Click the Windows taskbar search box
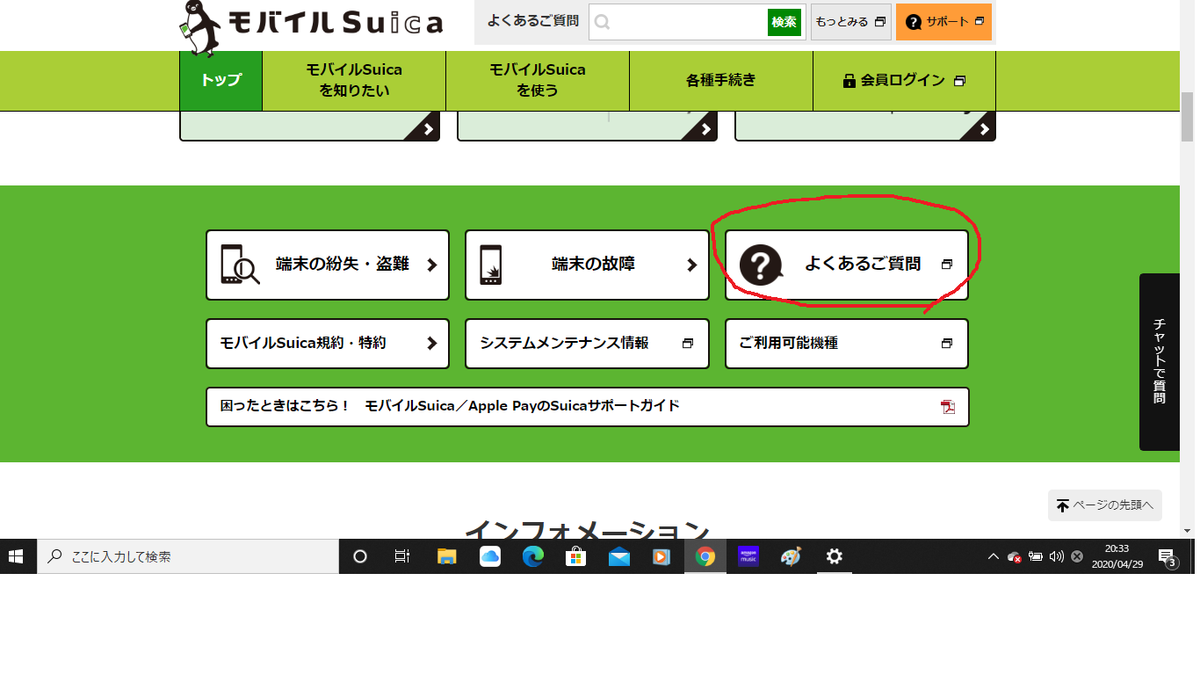This screenshot has width=1200, height=675. click(x=188, y=557)
